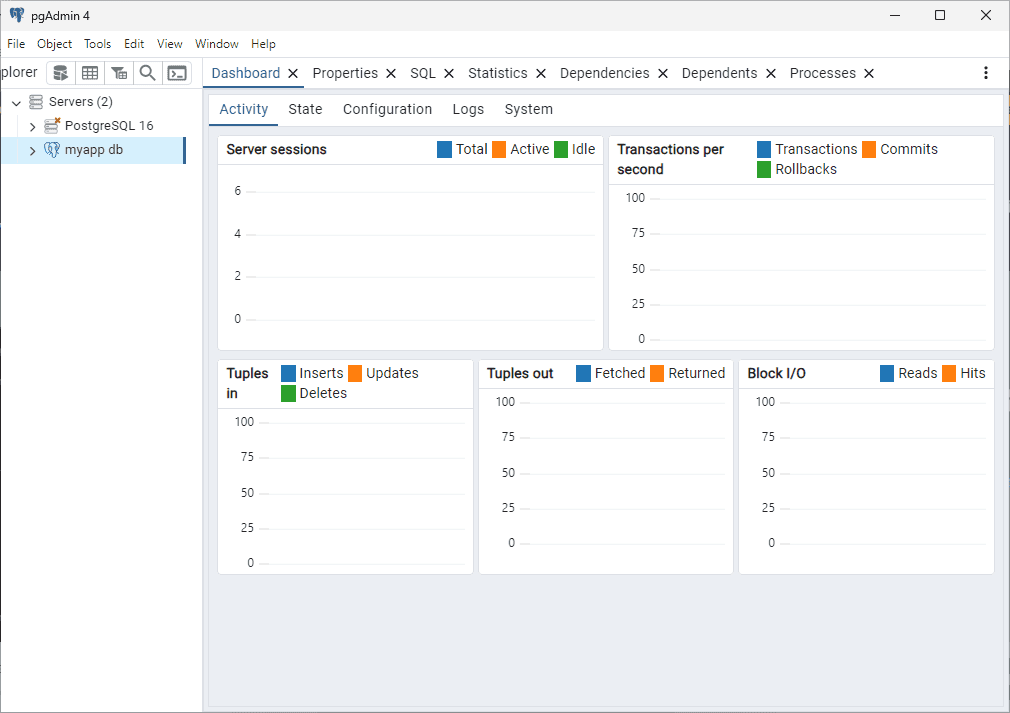Open the three-dot panel options menu
The width and height of the screenshot is (1010, 713).
click(x=986, y=73)
